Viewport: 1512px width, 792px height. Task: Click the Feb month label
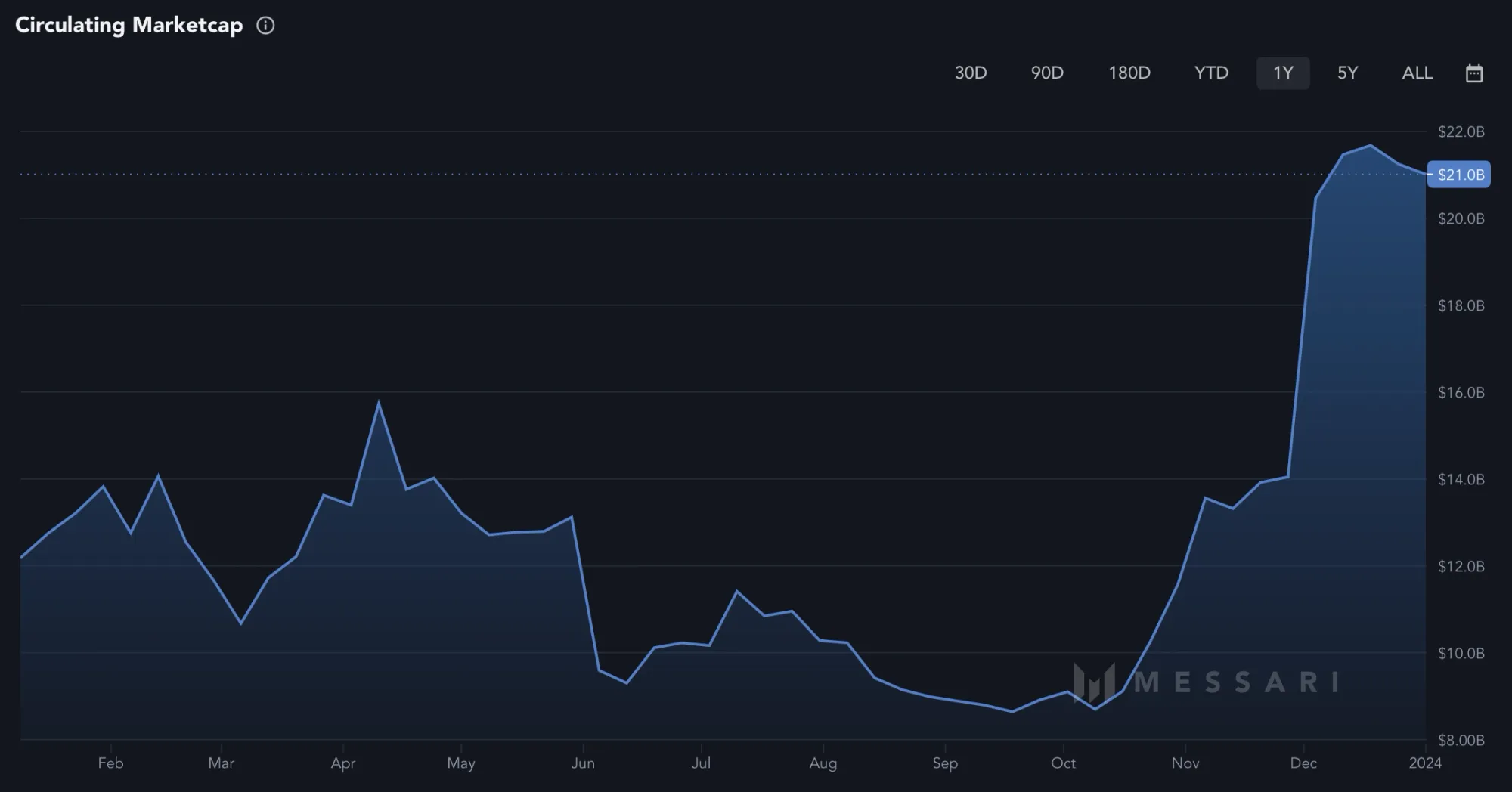coord(110,763)
